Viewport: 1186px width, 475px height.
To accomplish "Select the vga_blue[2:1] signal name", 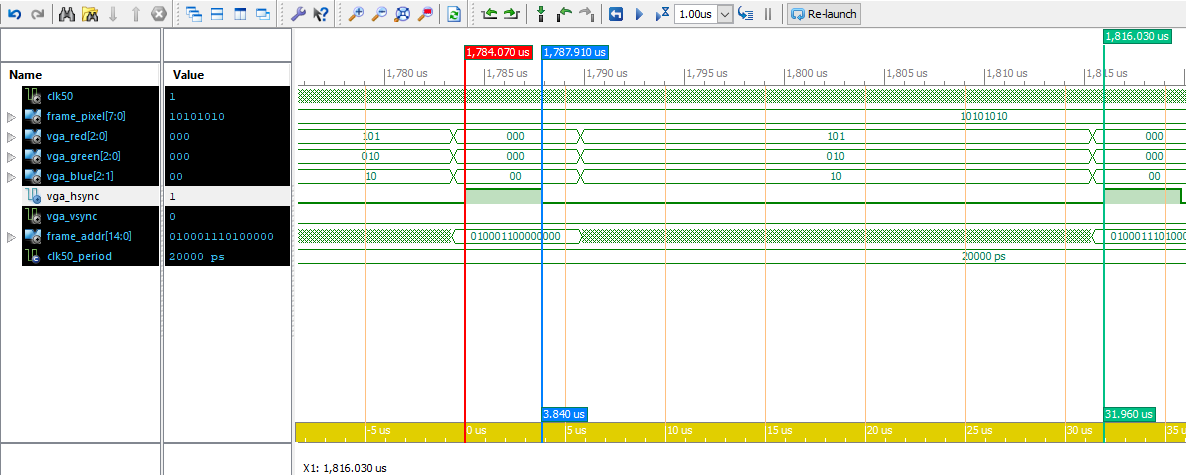I will pyautogui.click(x=80, y=176).
